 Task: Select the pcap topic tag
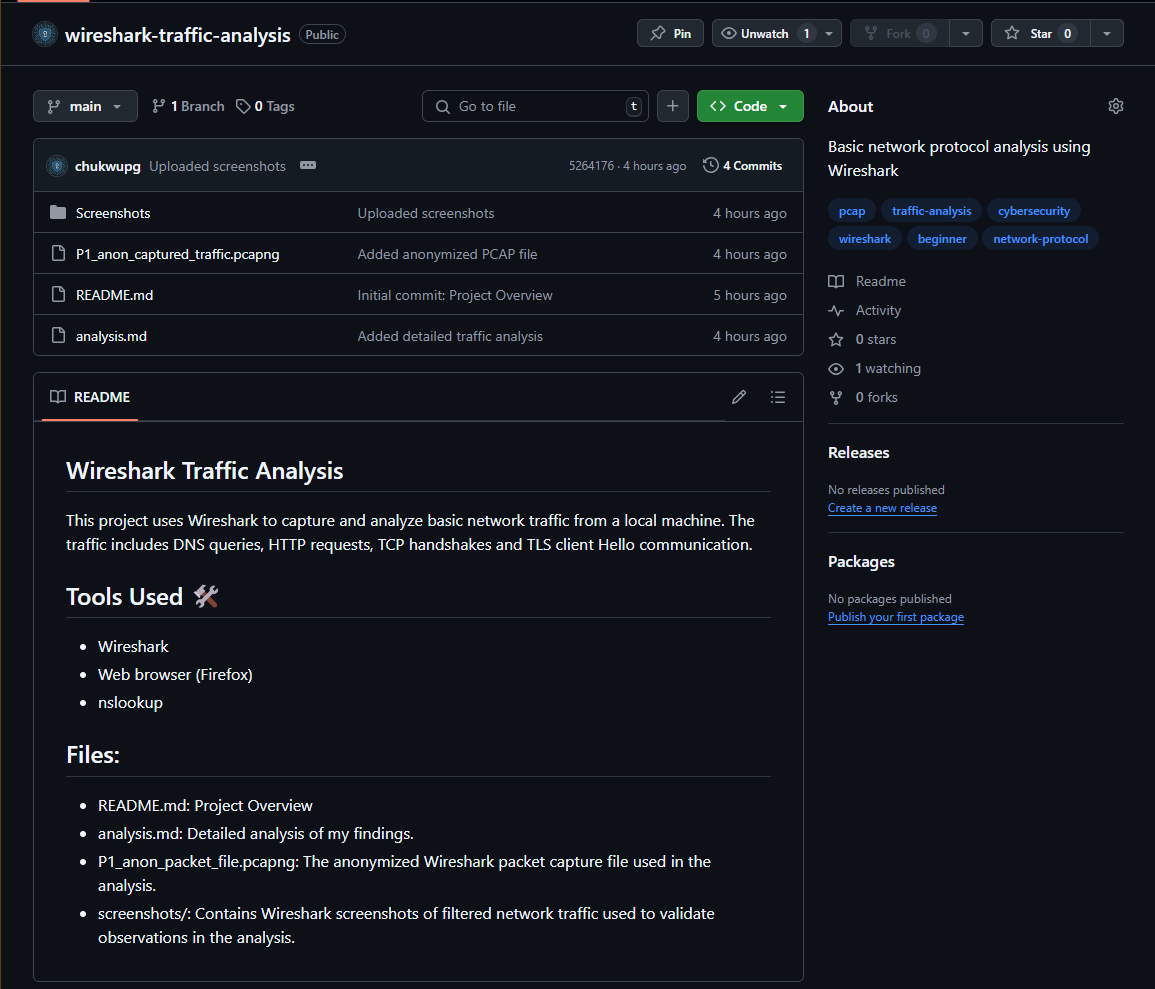(852, 211)
